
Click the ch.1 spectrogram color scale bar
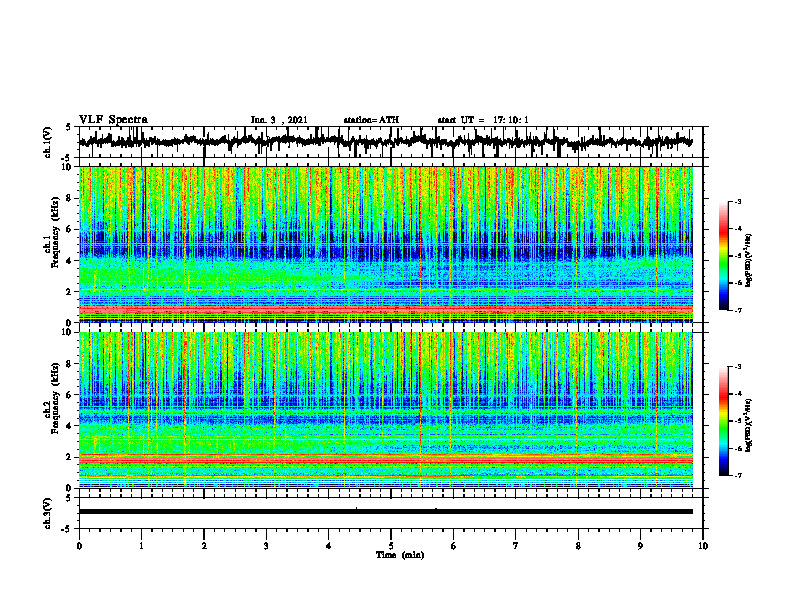(x=723, y=256)
